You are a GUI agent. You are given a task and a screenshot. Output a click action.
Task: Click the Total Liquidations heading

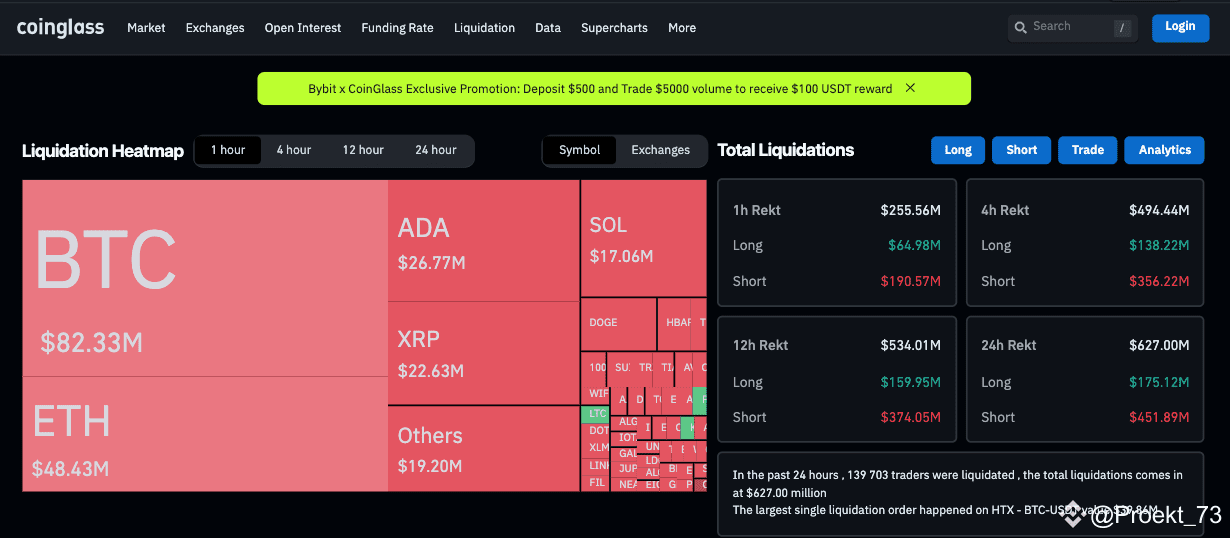click(x=786, y=150)
